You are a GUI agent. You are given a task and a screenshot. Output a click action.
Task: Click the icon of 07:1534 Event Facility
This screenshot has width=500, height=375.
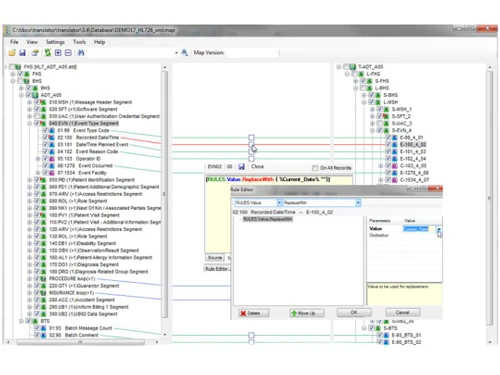coord(52,173)
